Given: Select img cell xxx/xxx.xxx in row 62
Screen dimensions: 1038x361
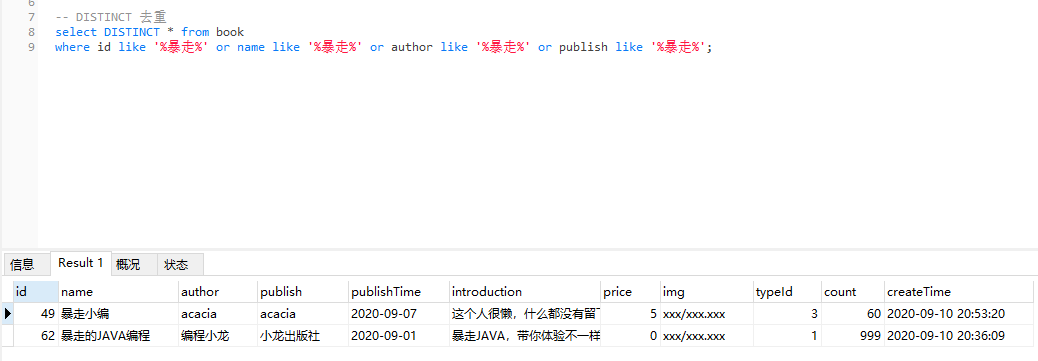Looking at the screenshot, I should pos(707,336).
